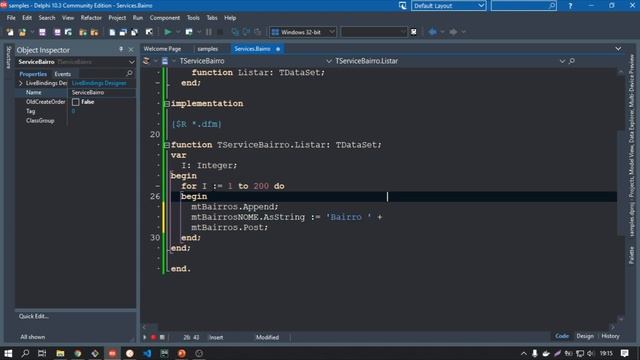Open Task View on the taskbar
The height and width of the screenshot is (360, 640).
point(42,353)
